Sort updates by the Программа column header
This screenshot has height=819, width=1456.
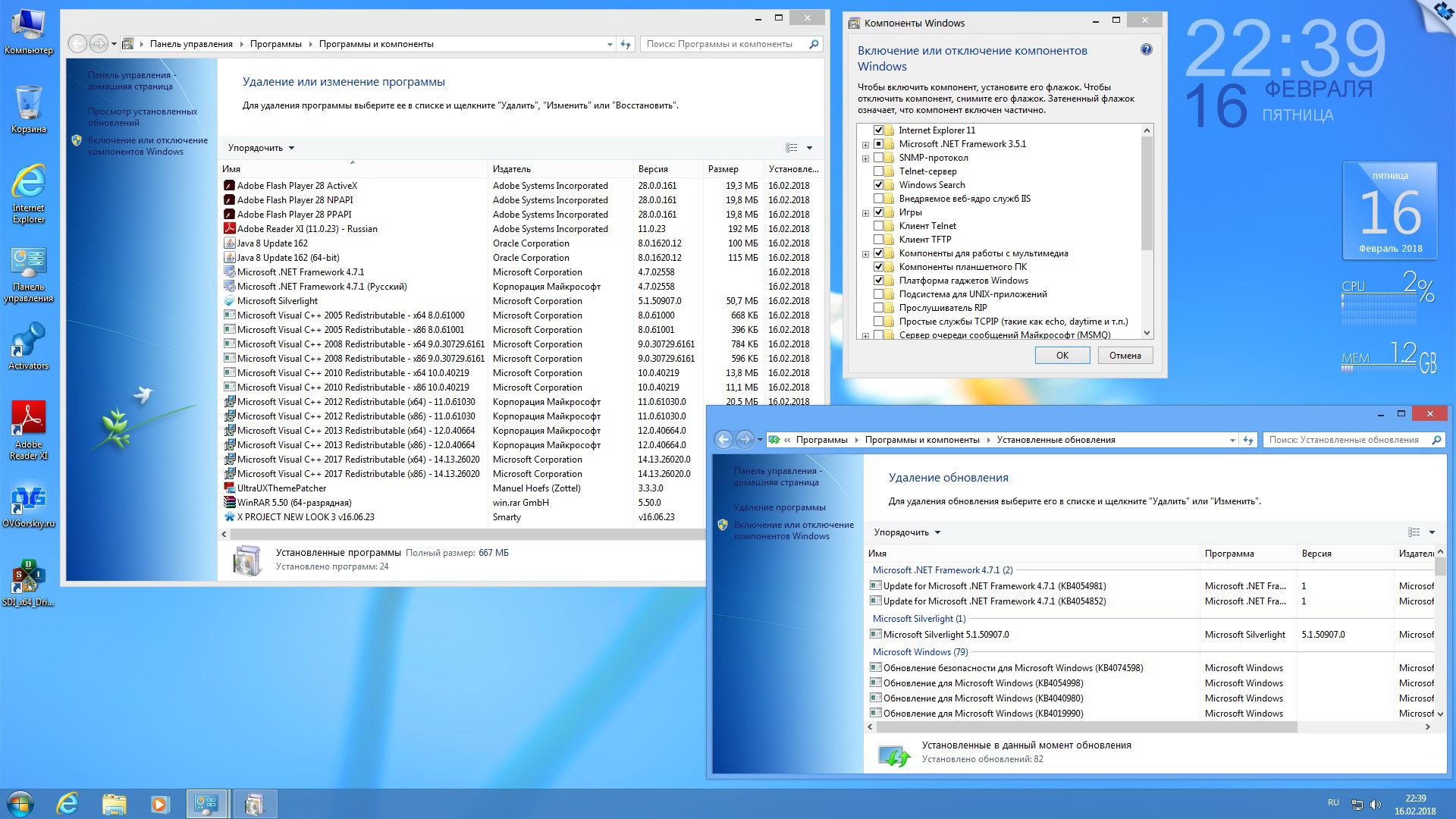(x=1228, y=554)
